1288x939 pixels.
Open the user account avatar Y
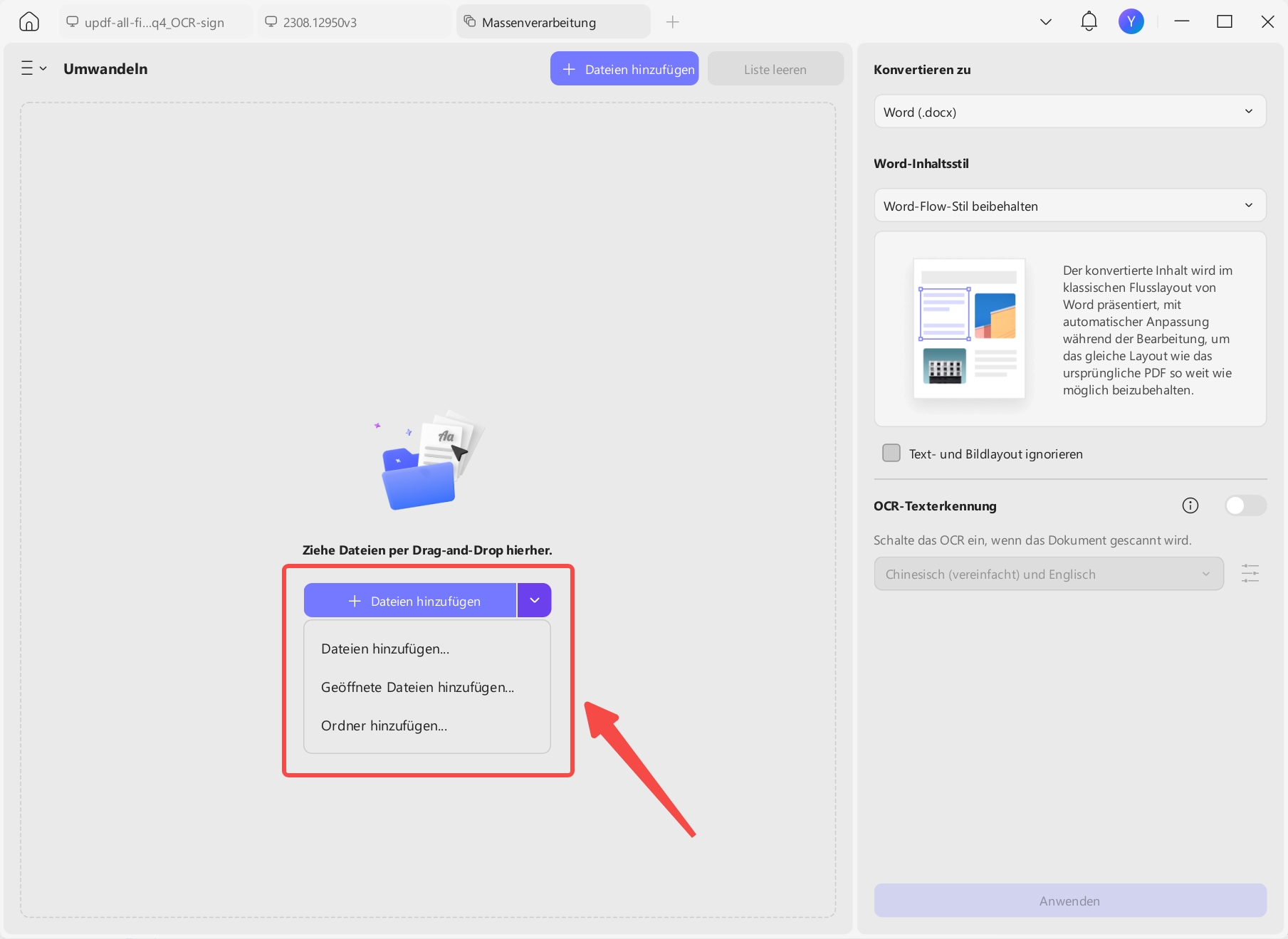click(1131, 22)
